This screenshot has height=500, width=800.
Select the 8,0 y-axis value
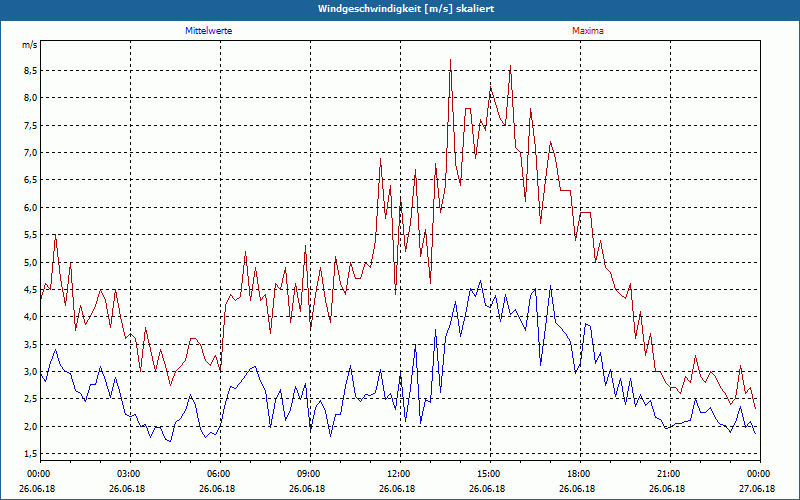(x=30, y=97)
